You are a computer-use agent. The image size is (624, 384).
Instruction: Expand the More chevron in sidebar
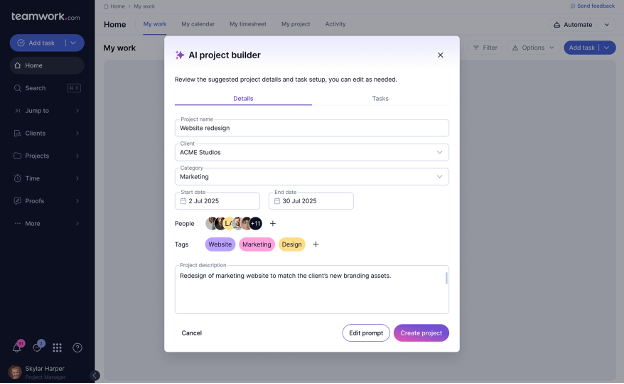click(x=78, y=223)
